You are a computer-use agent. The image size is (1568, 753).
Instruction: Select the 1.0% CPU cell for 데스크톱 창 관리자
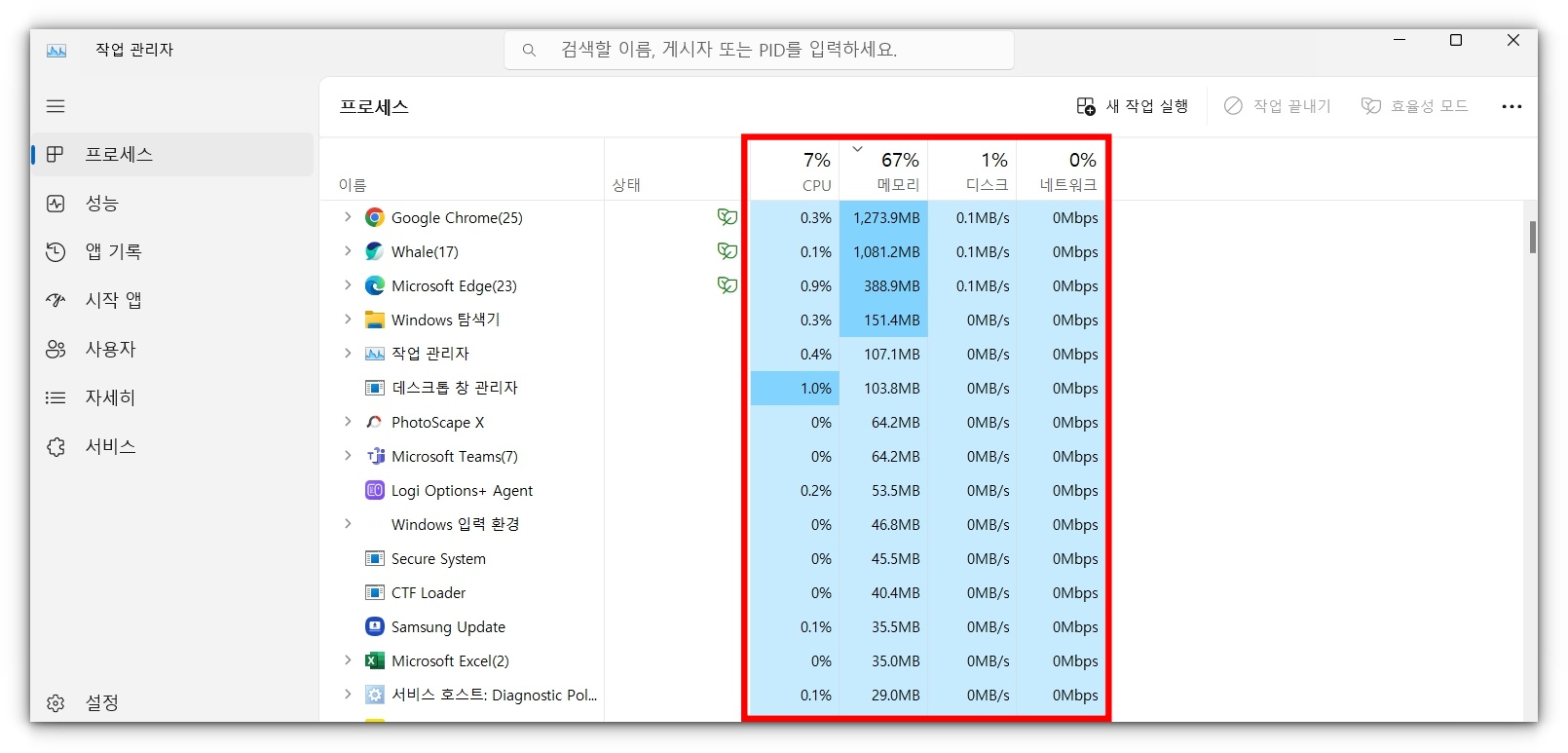[795, 388]
